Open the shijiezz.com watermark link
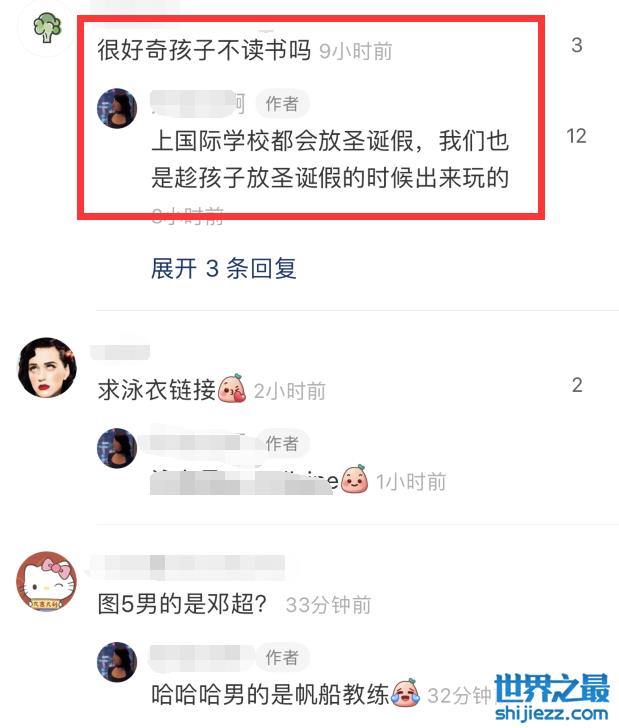This screenshot has width=619, height=728. (552, 713)
